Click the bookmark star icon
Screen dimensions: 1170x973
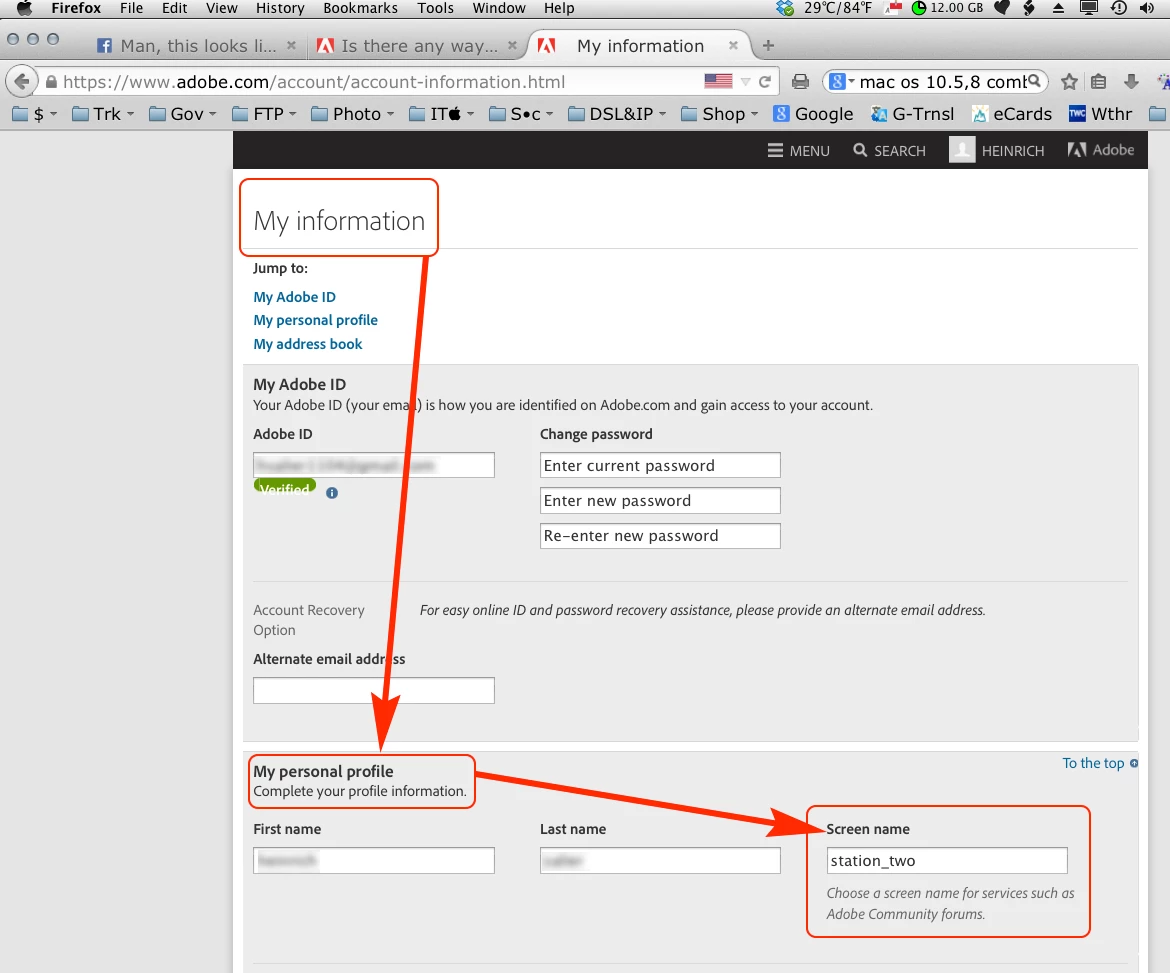coord(1069,81)
